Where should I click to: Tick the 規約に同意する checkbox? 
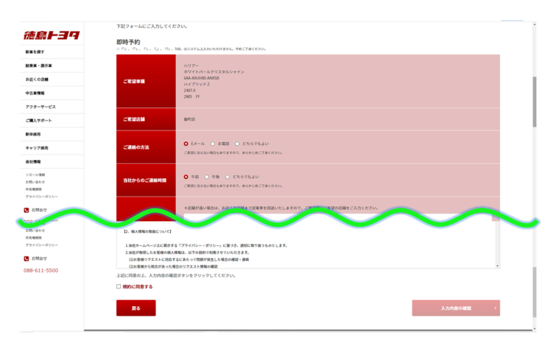tap(118, 287)
